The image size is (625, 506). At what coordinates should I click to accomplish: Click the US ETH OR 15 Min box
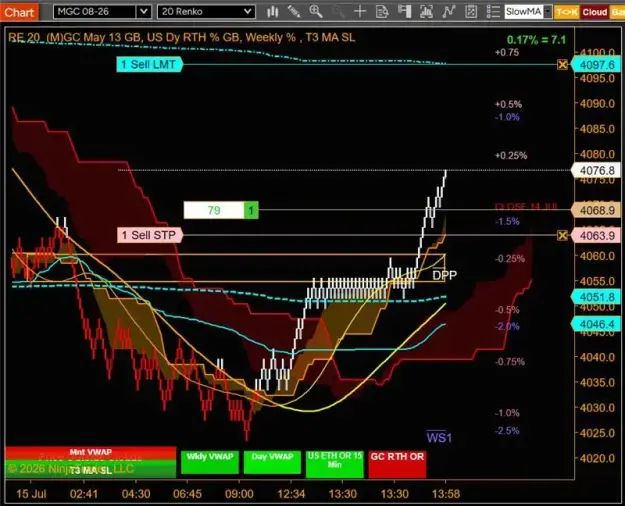335,464
